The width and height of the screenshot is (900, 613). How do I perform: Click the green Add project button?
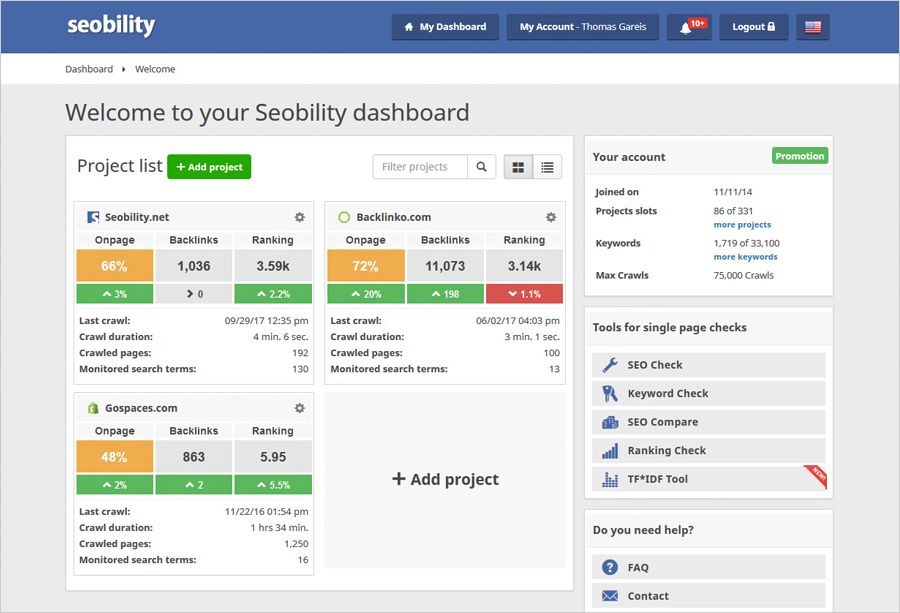pyautogui.click(x=209, y=167)
